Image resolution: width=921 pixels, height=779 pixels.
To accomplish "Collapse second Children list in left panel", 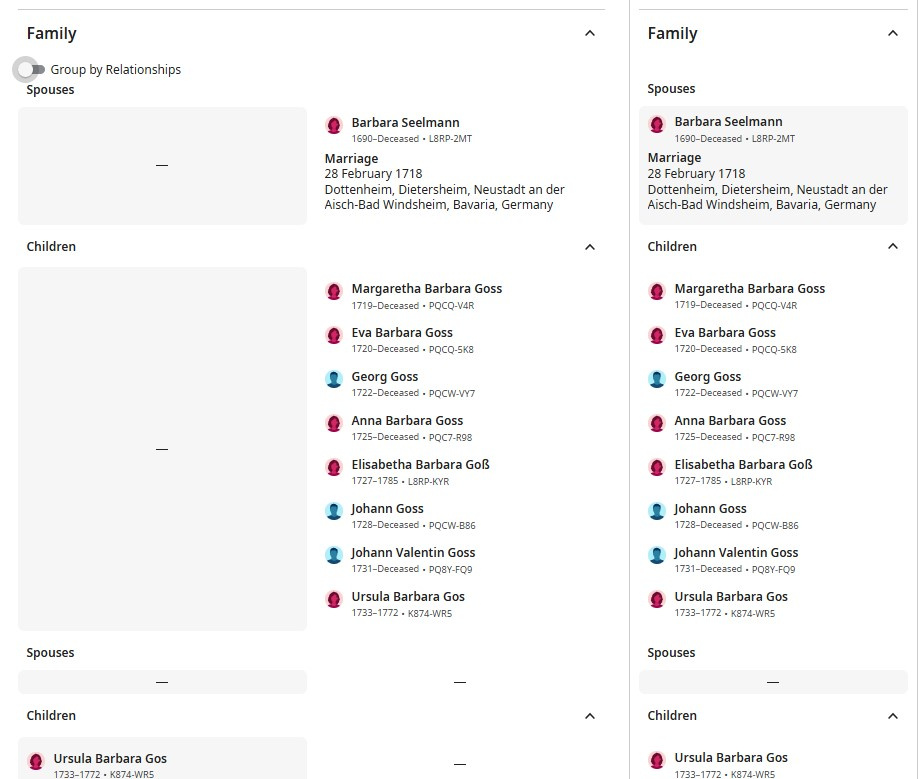I will click(590, 716).
